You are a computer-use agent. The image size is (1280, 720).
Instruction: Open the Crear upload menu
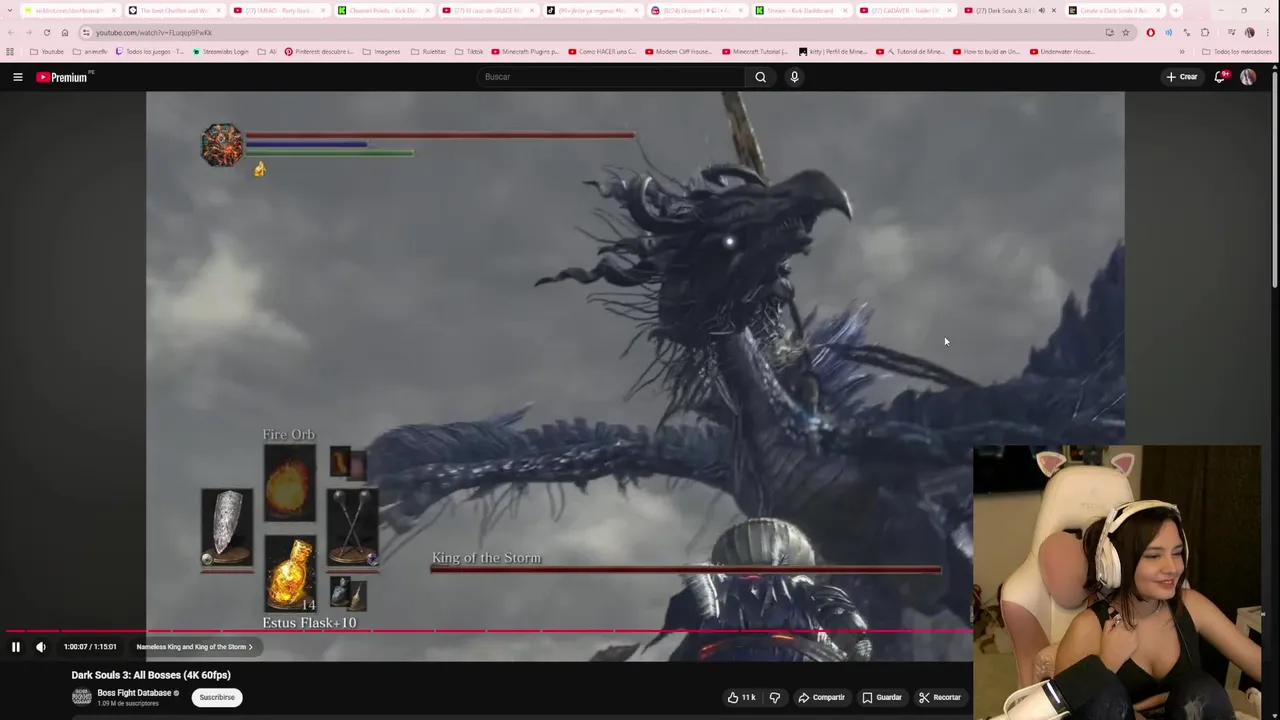[1182, 77]
